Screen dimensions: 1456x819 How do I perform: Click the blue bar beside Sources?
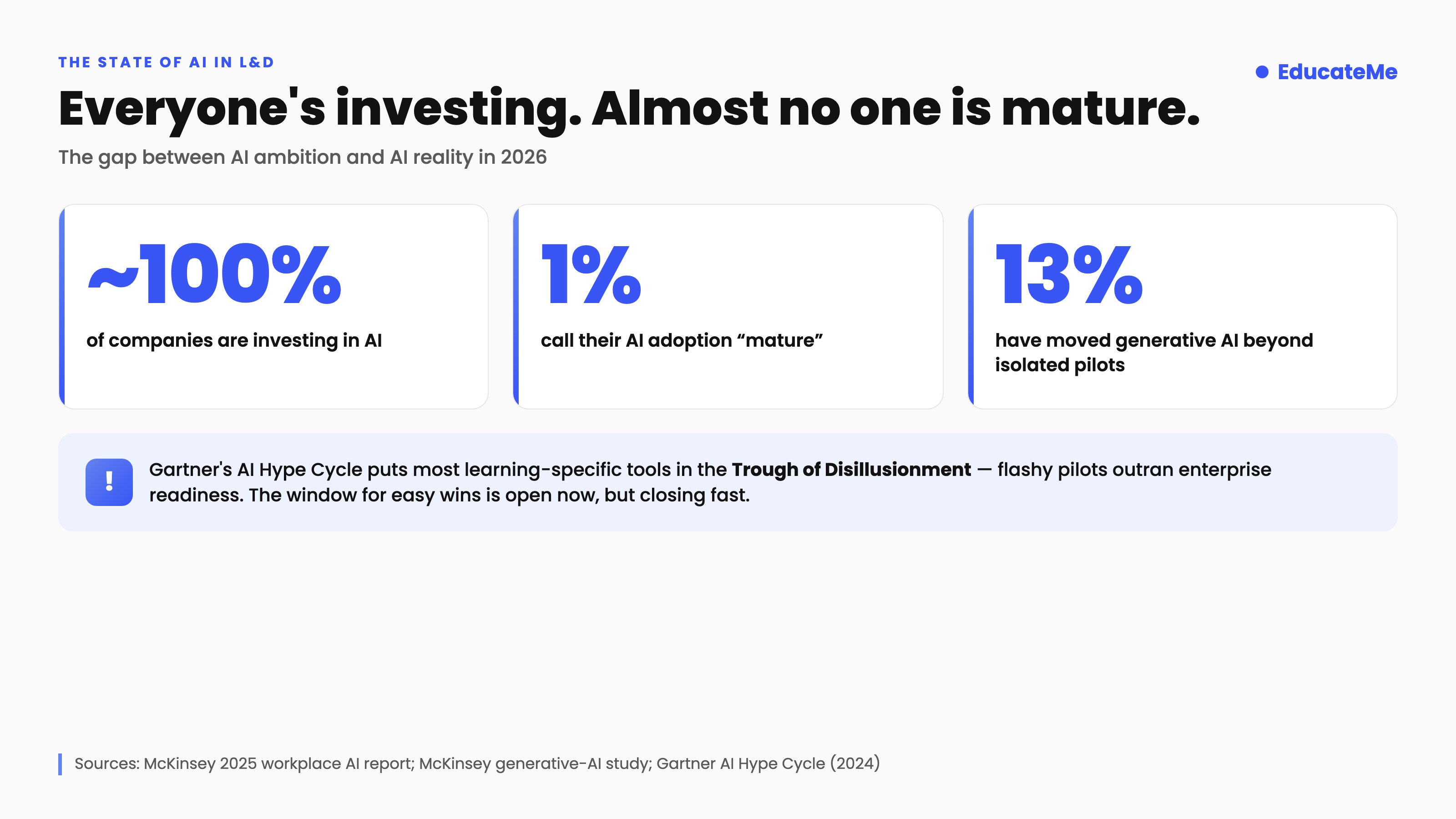(x=60, y=764)
